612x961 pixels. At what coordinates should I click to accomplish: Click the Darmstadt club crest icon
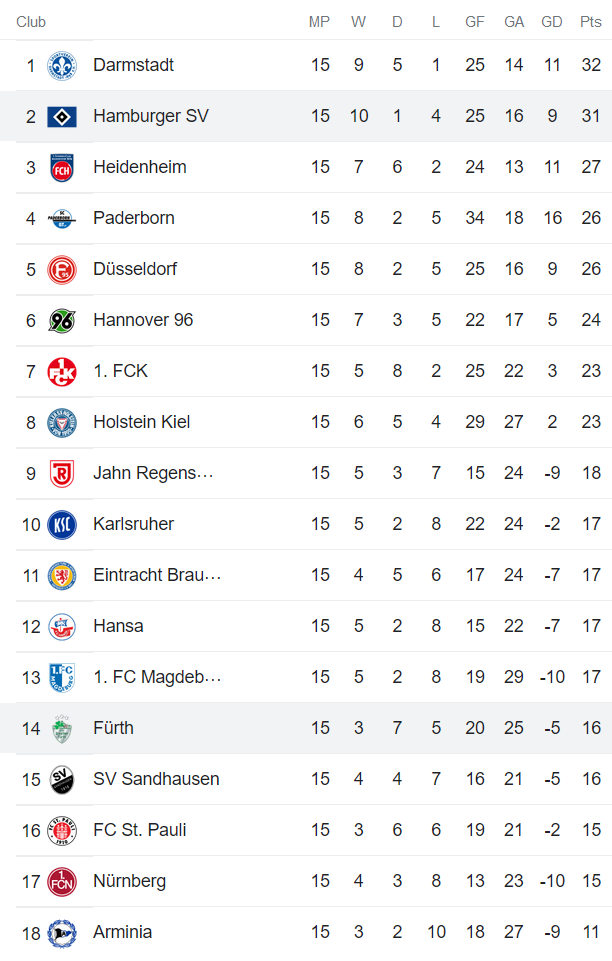pos(62,66)
